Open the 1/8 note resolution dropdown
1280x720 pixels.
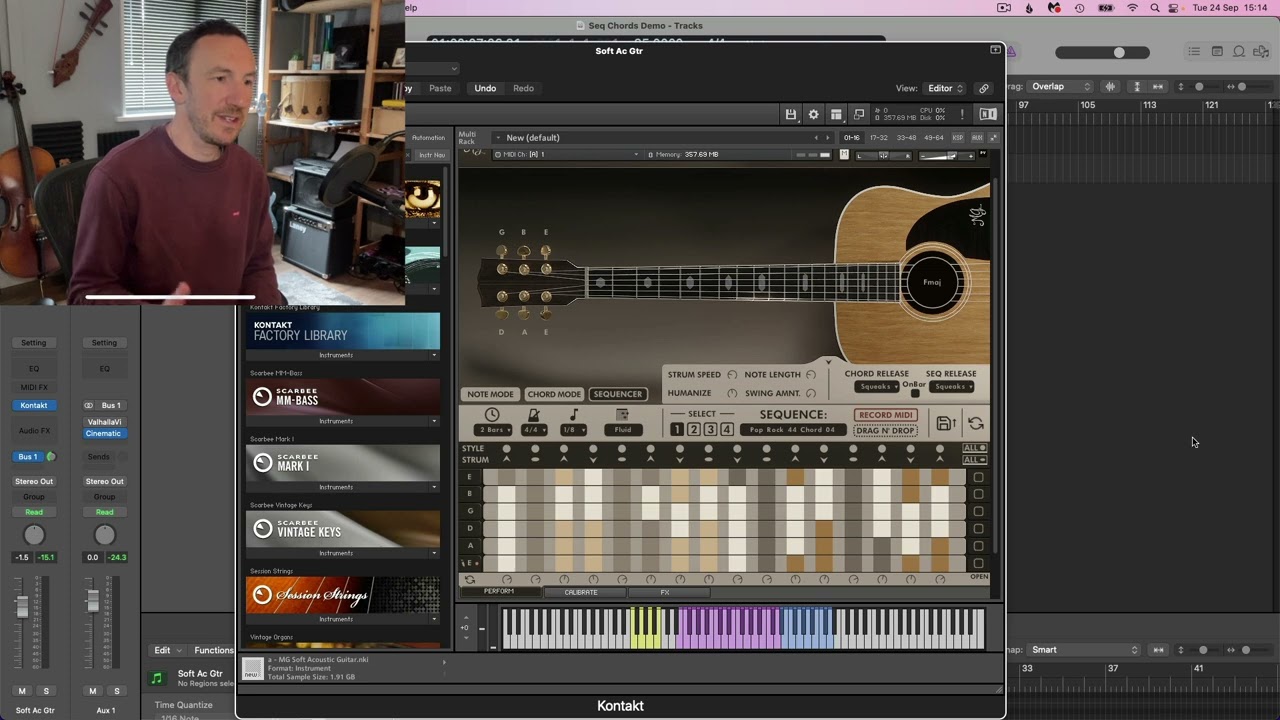click(574, 430)
